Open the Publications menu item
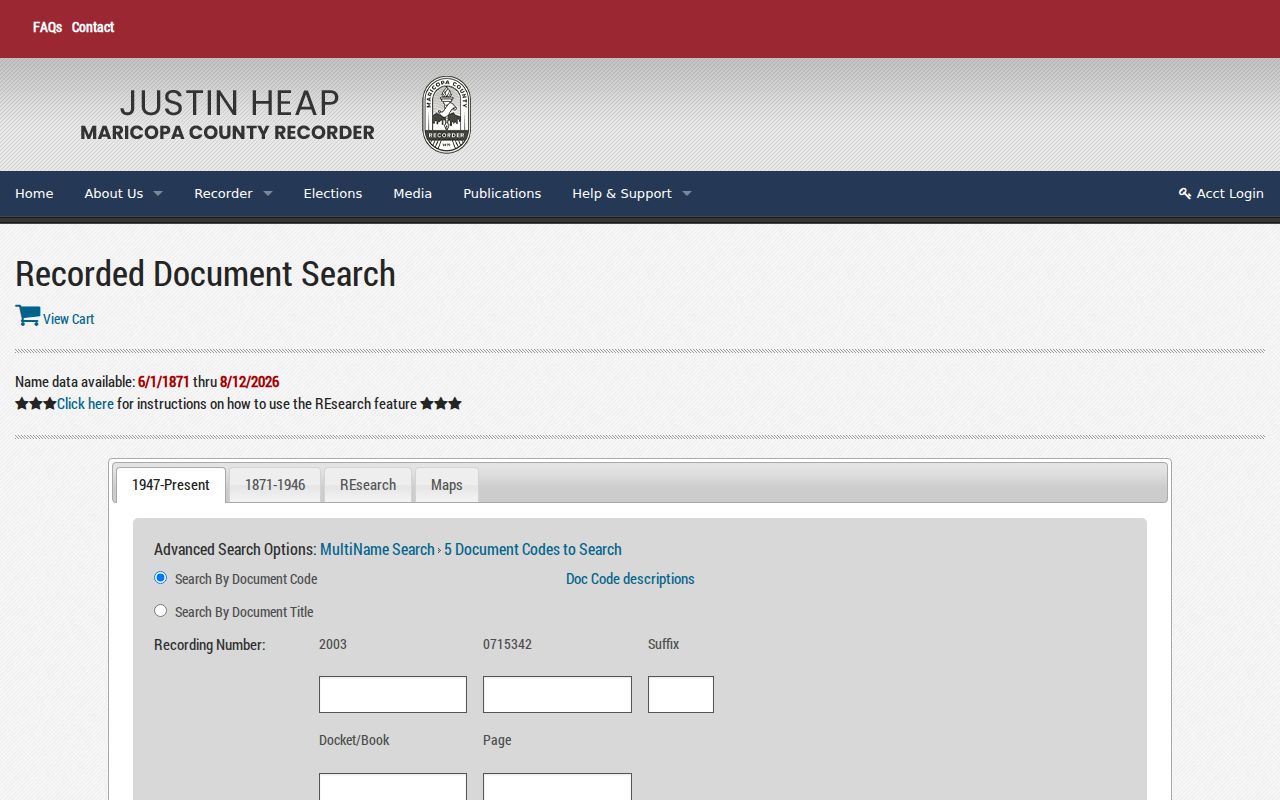The width and height of the screenshot is (1280, 800). point(502,194)
